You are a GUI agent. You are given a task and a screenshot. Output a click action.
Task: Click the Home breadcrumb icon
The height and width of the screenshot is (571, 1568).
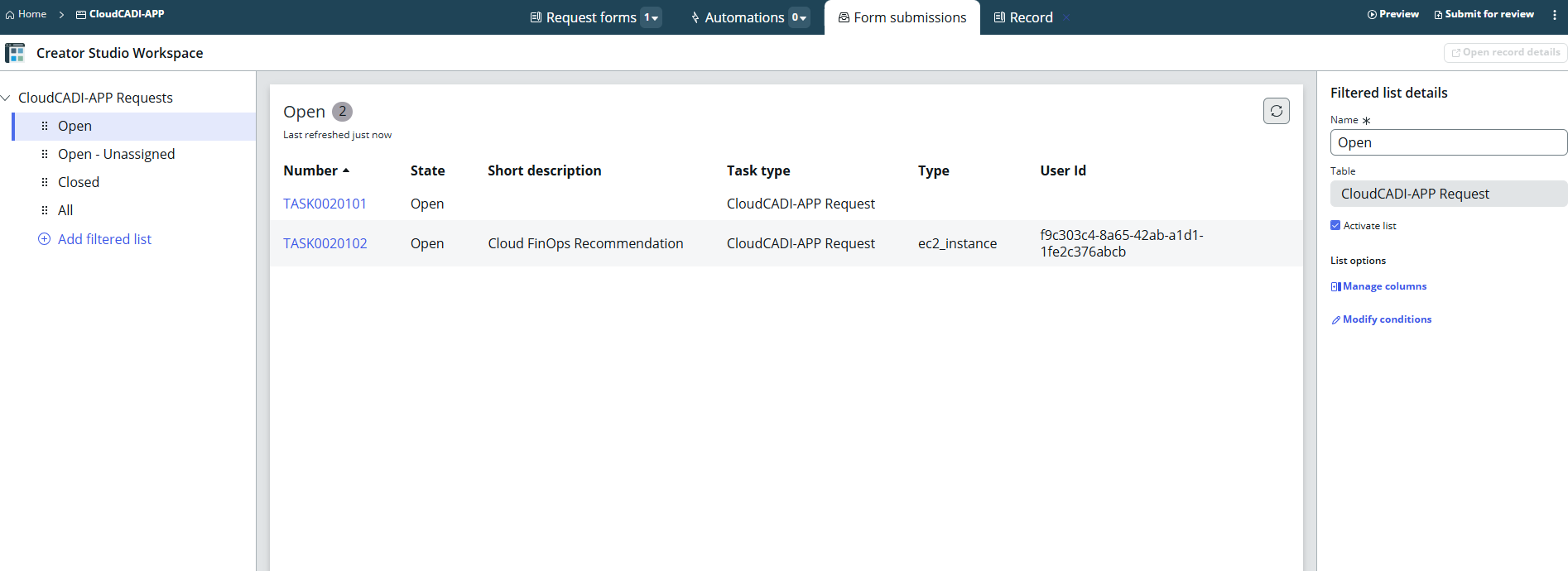(10, 15)
